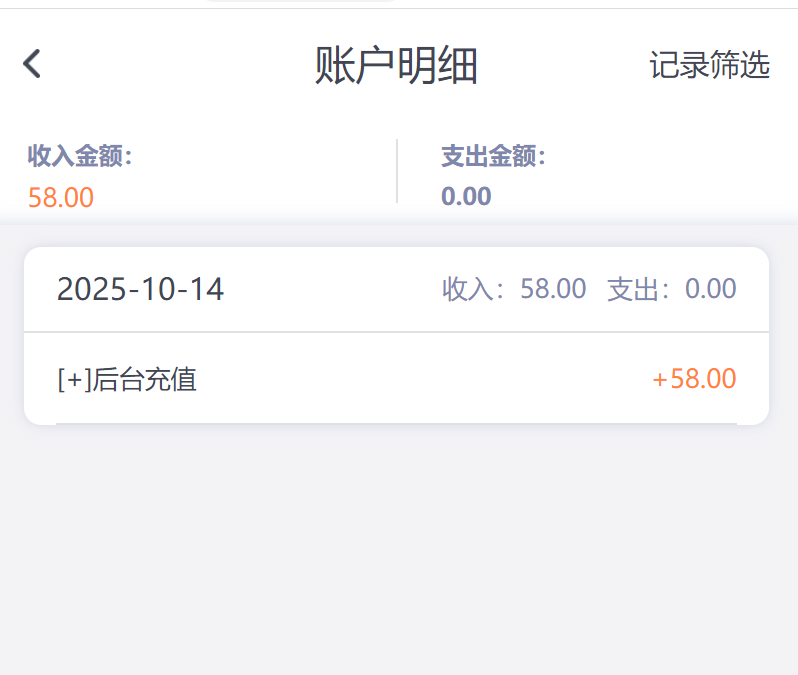Click the colon after 支出金额

click(542, 157)
